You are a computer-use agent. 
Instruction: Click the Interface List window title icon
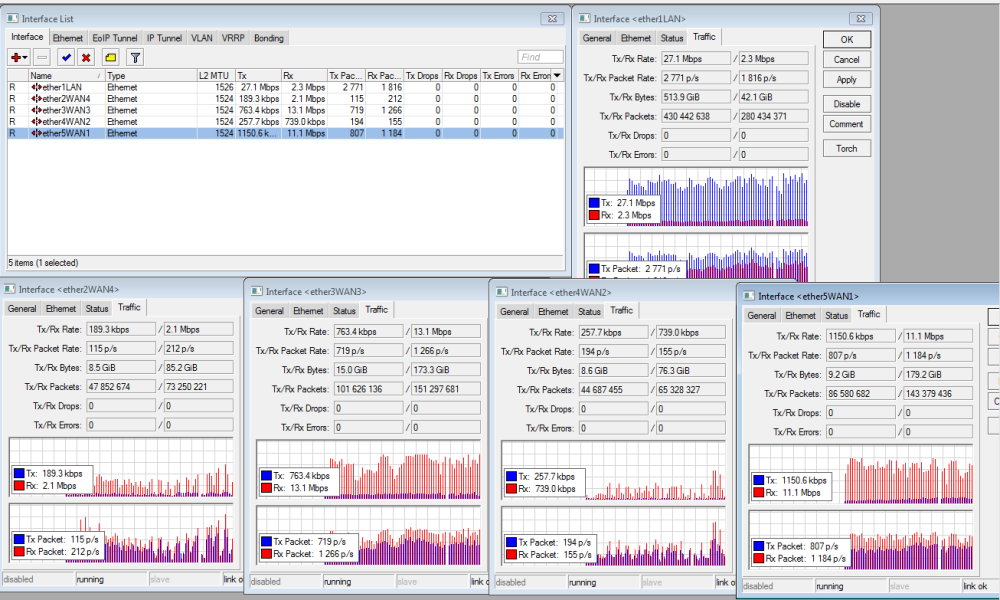click(13, 18)
